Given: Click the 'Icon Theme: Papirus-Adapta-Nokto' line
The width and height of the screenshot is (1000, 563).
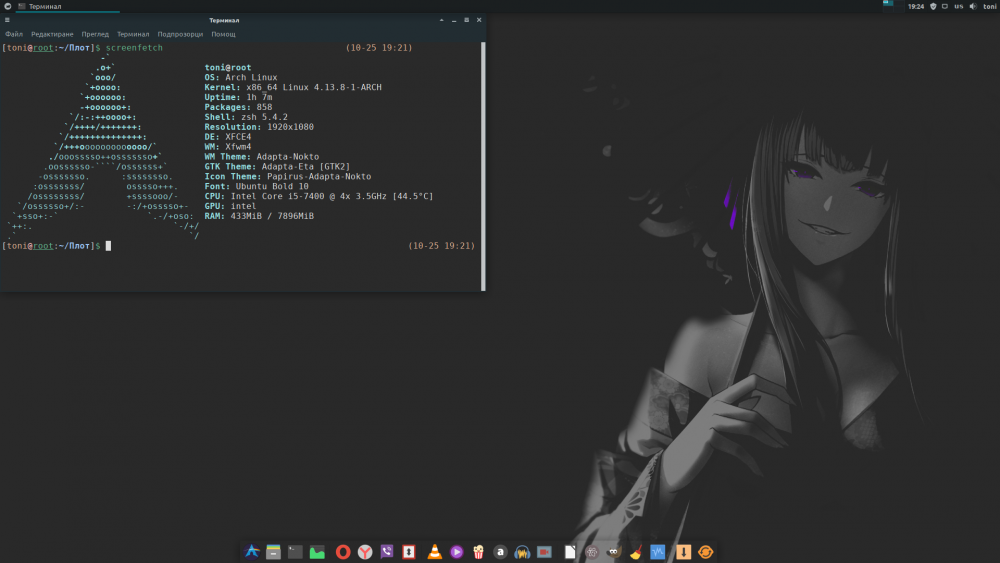Looking at the screenshot, I should 288,177.
